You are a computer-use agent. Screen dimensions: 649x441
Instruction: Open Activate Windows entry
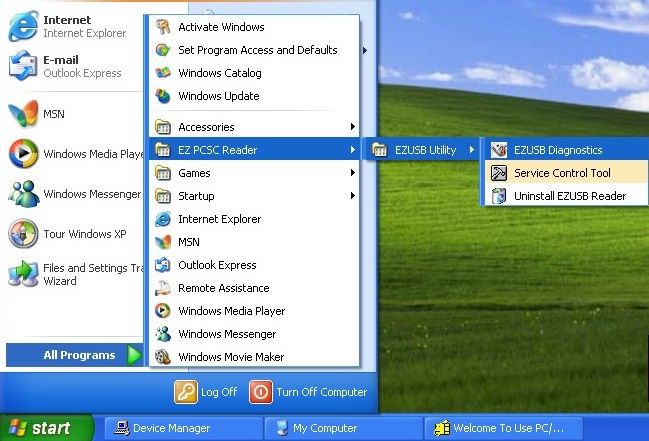click(x=254, y=27)
